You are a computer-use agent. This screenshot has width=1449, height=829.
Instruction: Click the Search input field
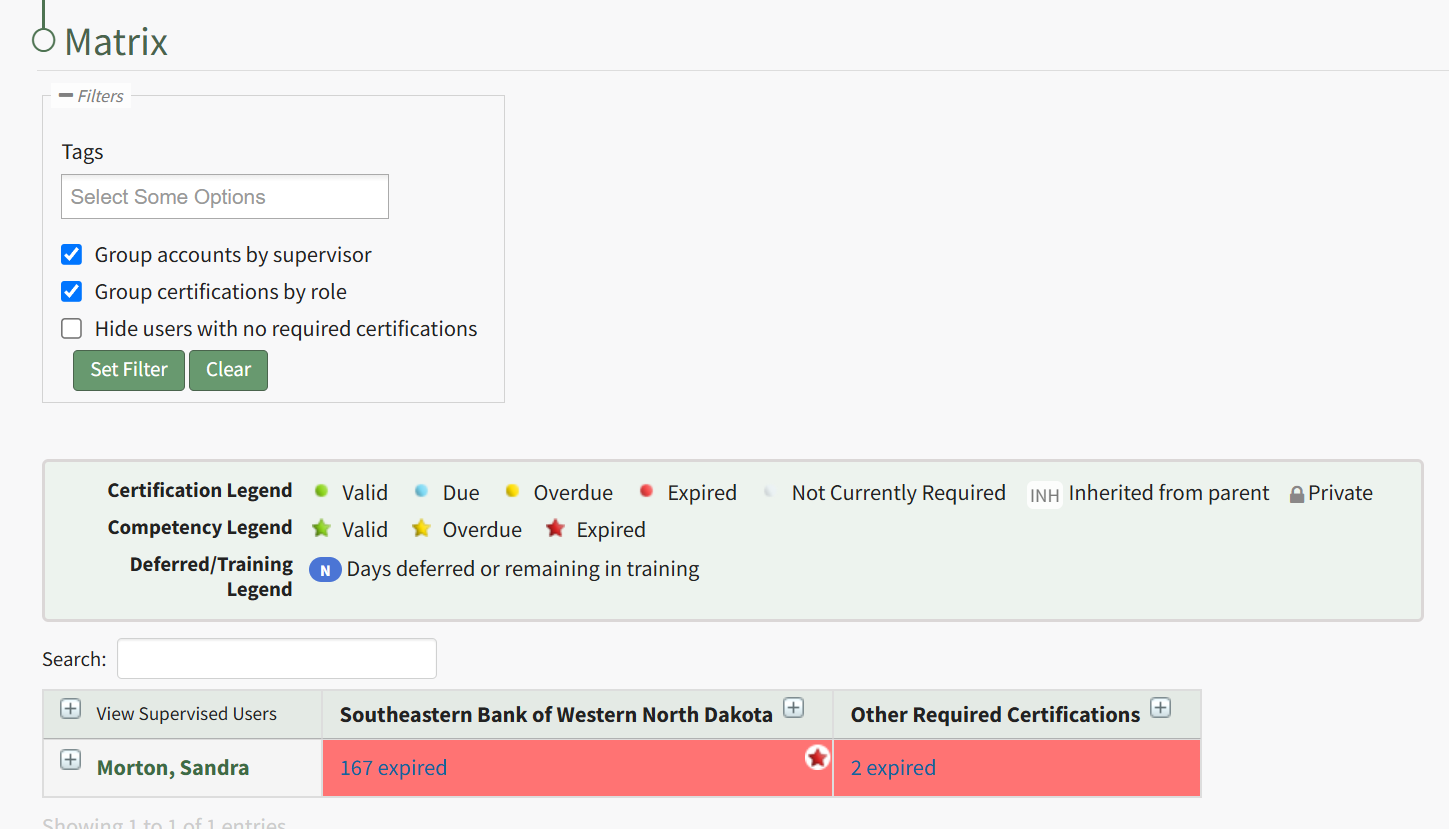[x=277, y=659]
